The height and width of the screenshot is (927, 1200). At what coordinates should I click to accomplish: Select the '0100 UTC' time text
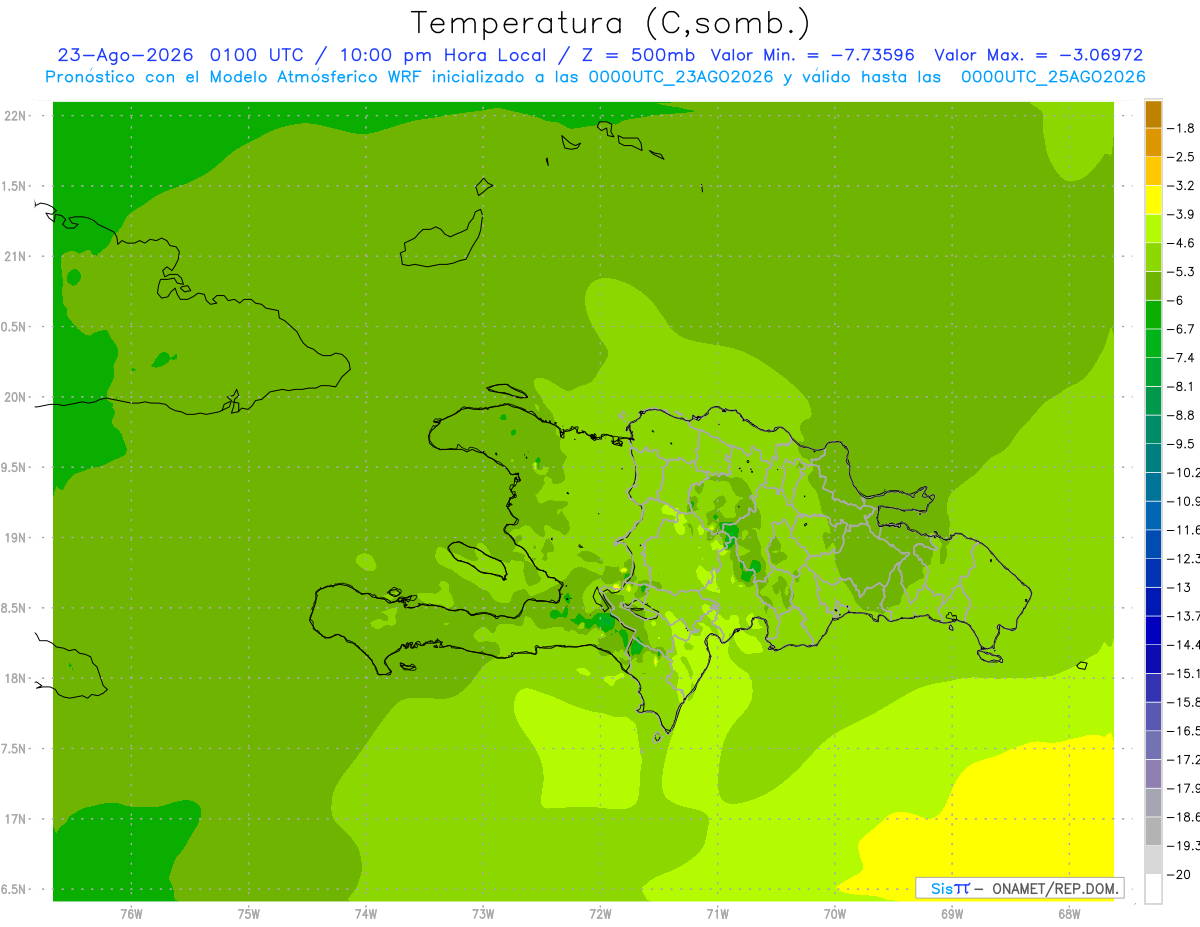click(x=256, y=55)
